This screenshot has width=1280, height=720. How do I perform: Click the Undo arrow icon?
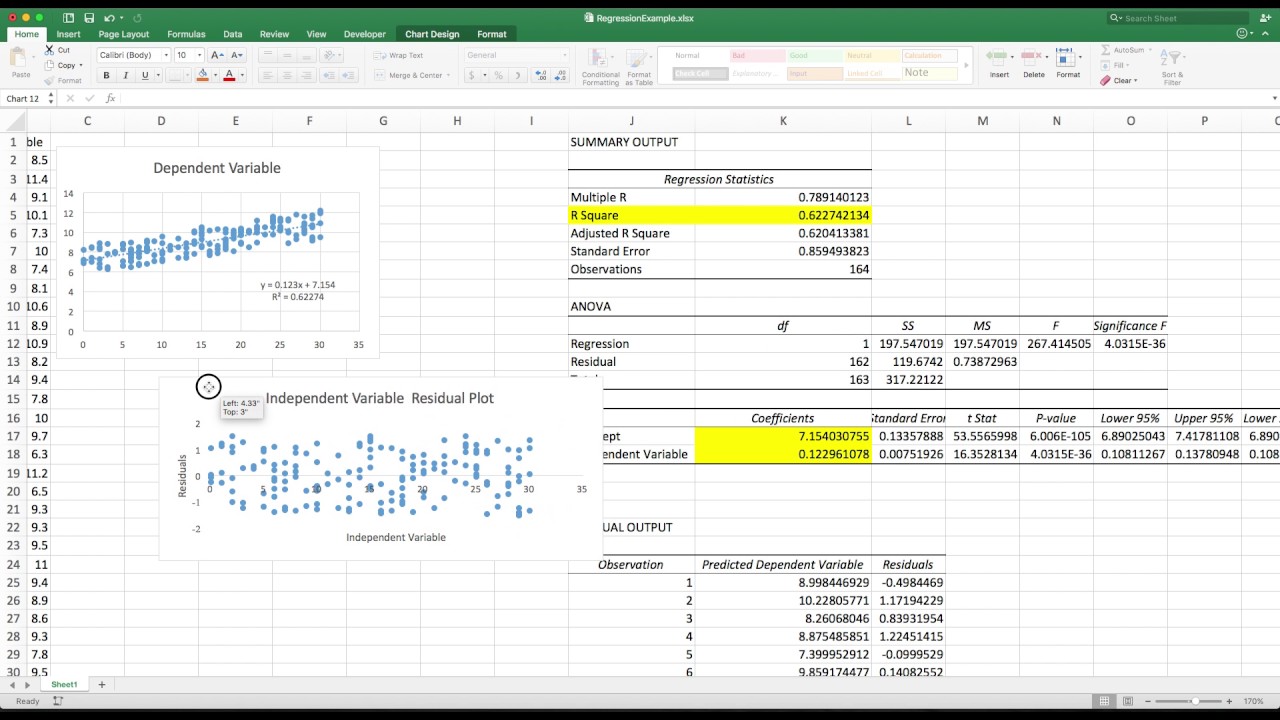[109, 18]
